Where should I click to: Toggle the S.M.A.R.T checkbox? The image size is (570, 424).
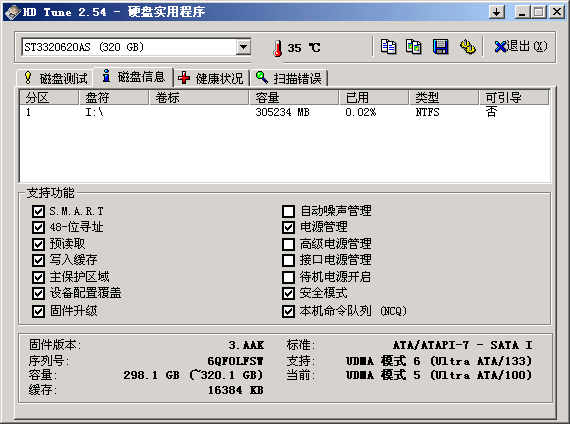pos(38,211)
